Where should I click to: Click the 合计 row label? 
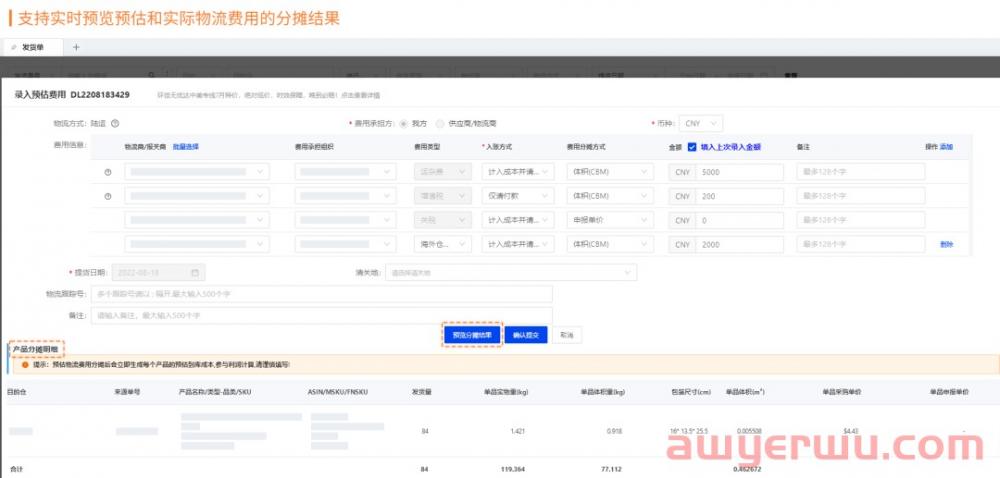16,470
